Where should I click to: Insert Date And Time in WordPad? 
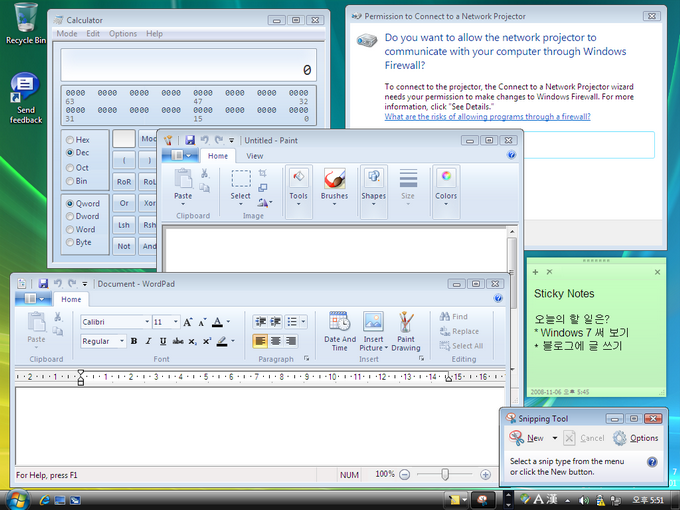coord(340,331)
